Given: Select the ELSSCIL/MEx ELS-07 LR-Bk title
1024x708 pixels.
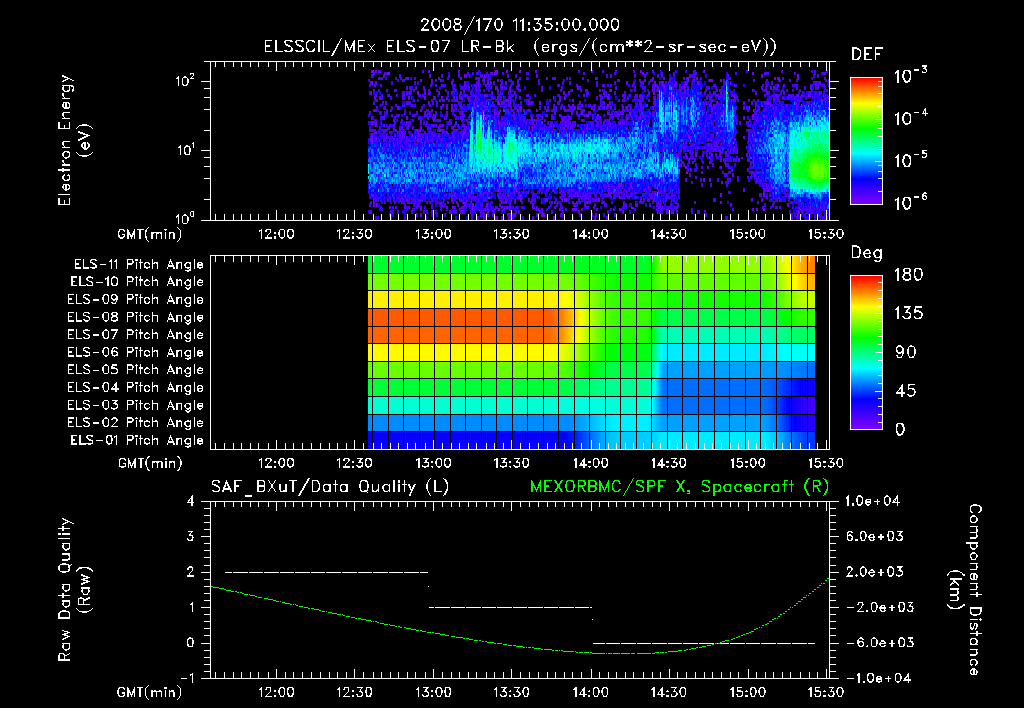Looking at the screenshot, I should 389,47.
